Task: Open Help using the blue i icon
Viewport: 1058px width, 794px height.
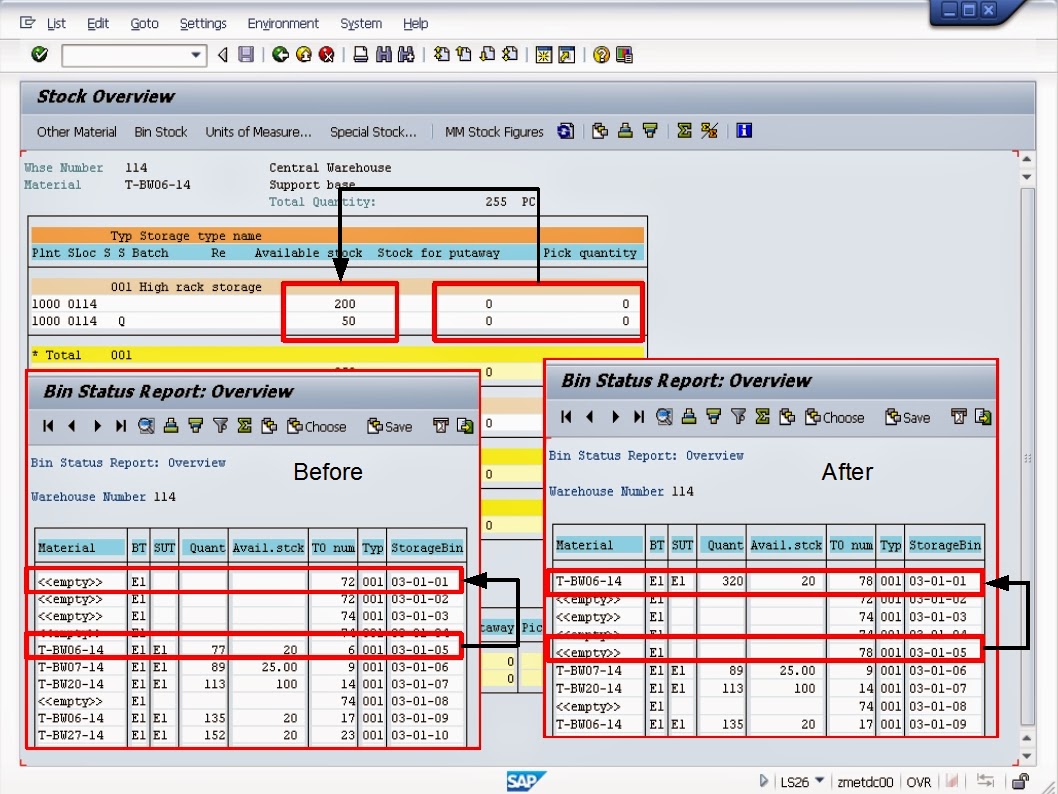Action: [745, 131]
